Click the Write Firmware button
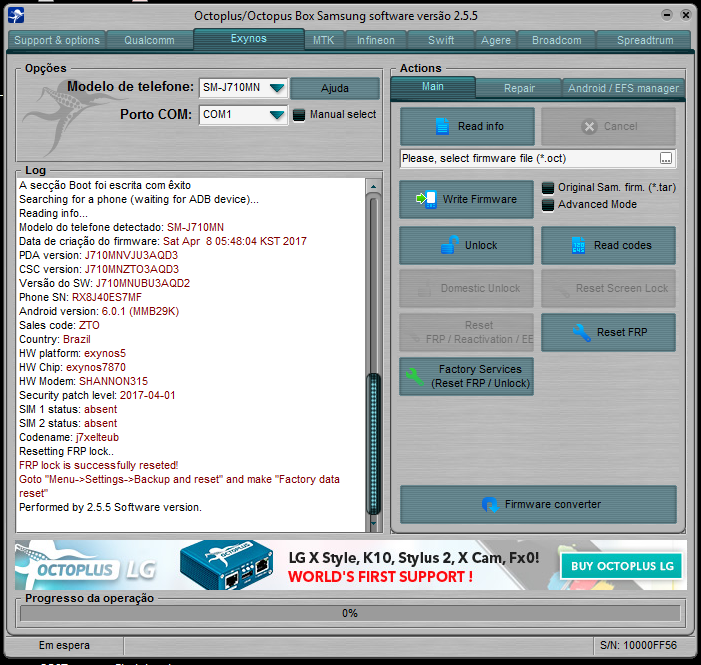This screenshot has width=701, height=665. [x=466, y=199]
